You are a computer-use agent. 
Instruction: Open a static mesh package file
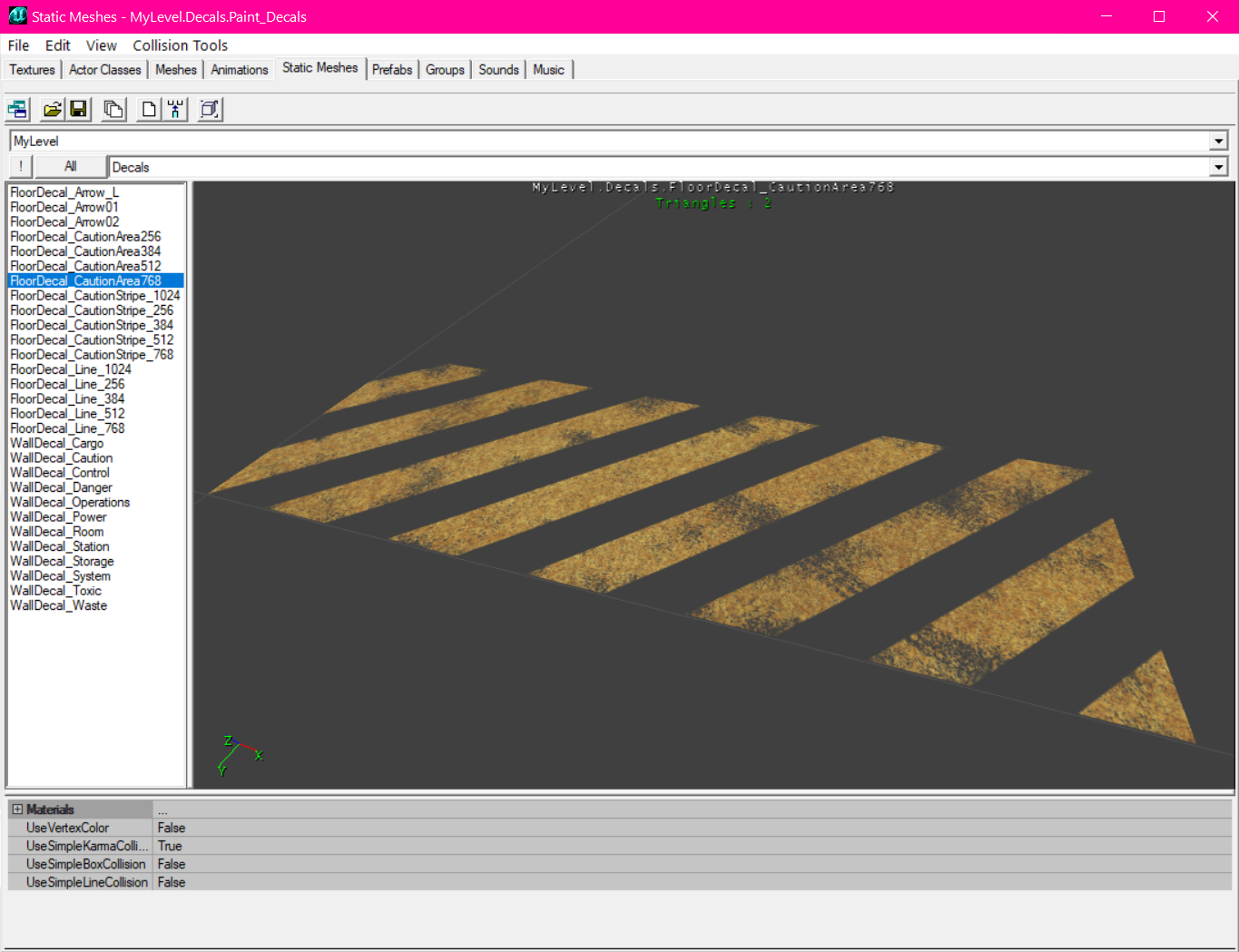[53, 110]
